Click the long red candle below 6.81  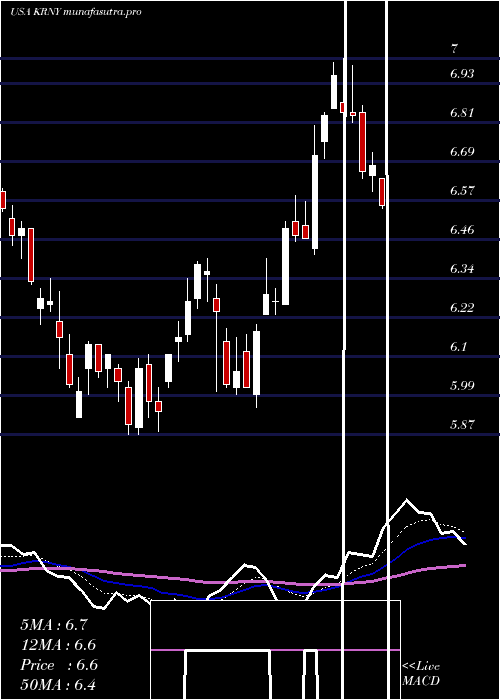362,142
